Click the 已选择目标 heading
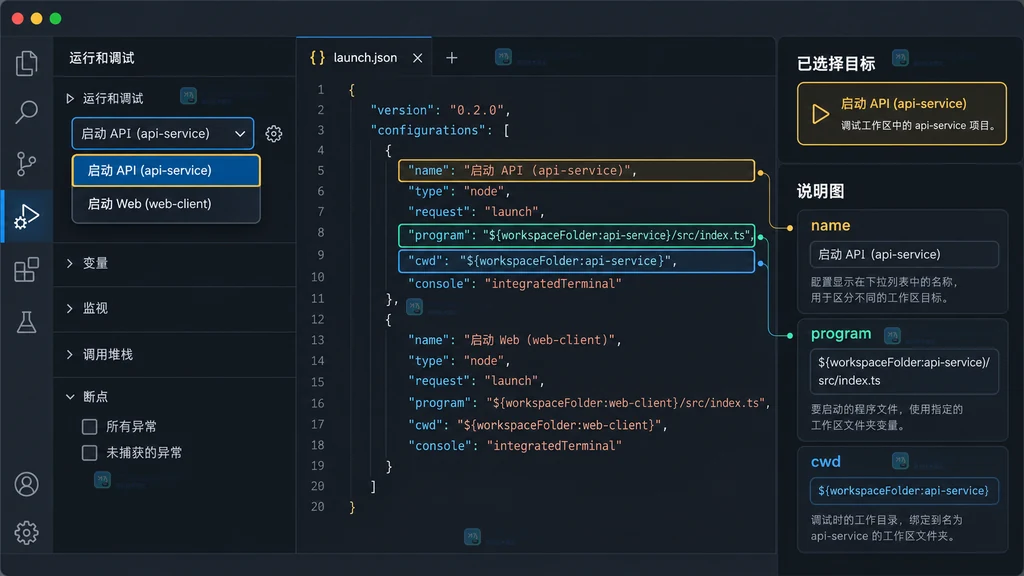This screenshot has height=576, width=1024. pyautogui.click(x=836, y=63)
